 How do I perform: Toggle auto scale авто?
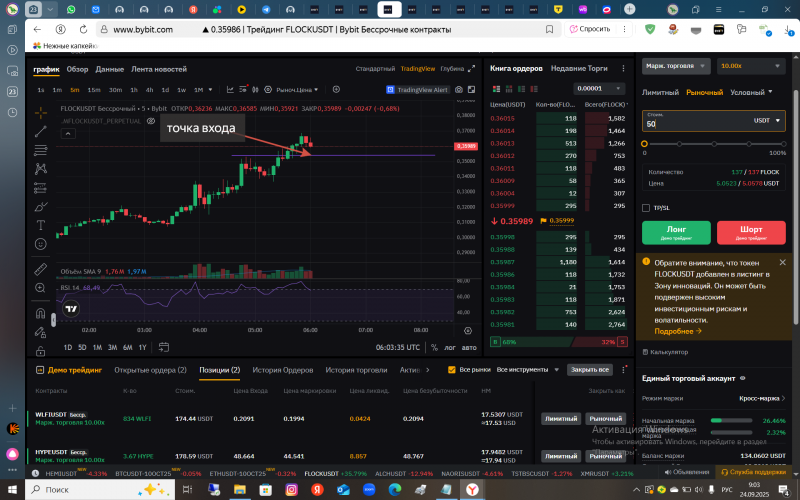pos(469,347)
